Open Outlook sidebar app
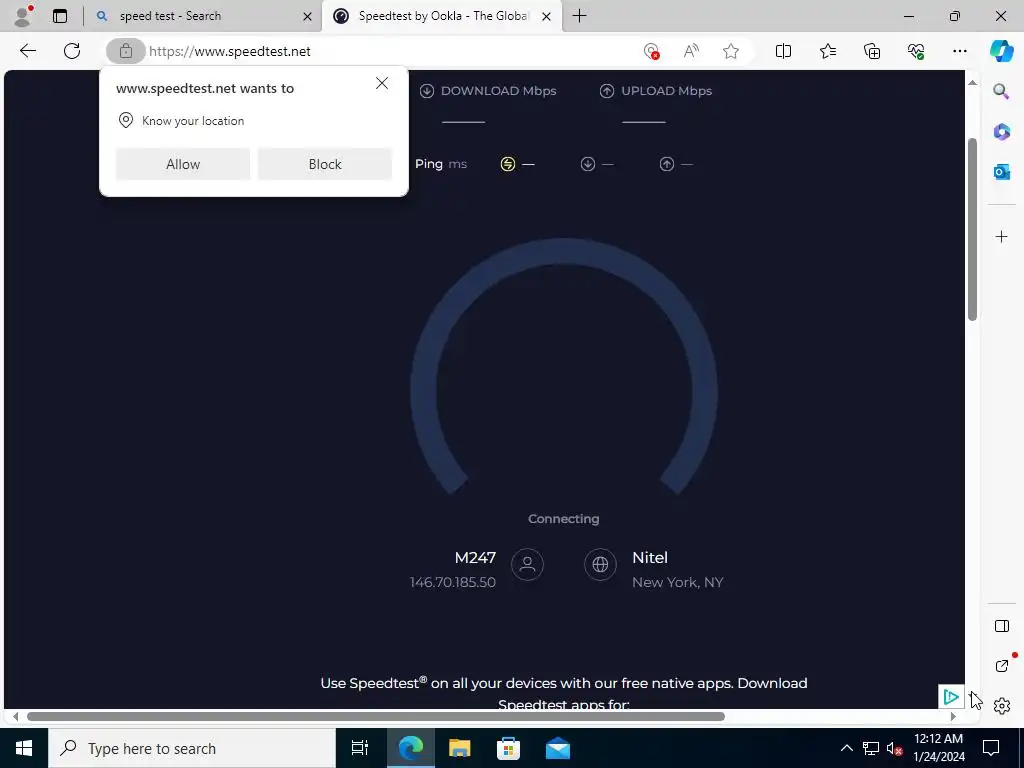 pyautogui.click(x=1001, y=172)
